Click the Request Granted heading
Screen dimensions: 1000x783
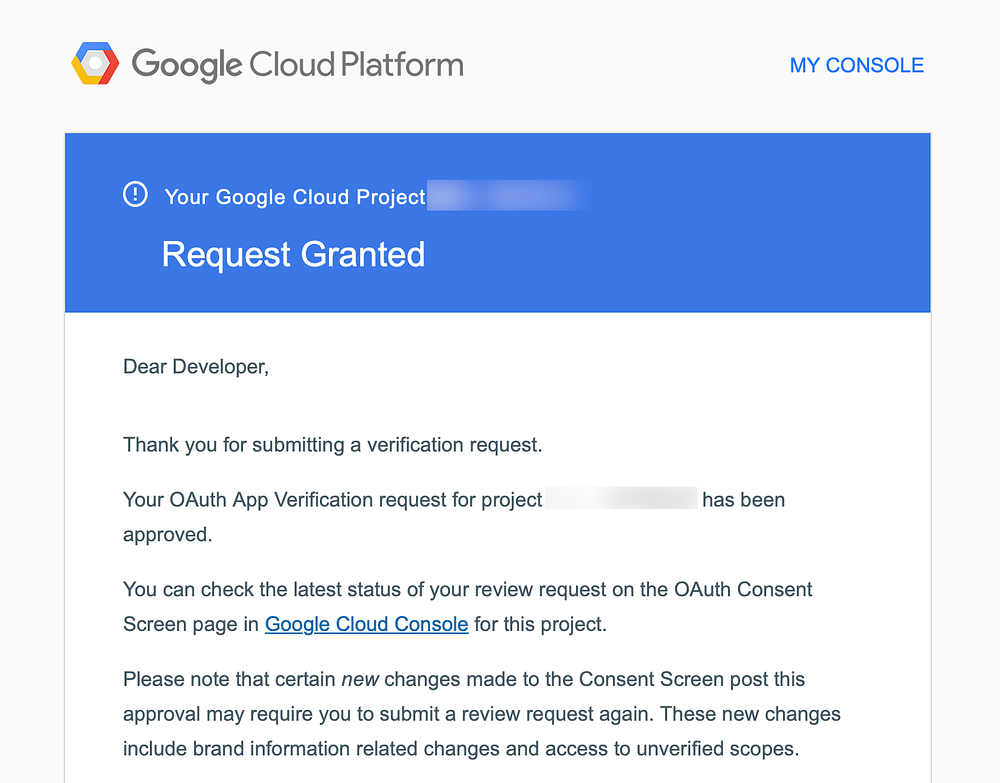[x=293, y=254]
